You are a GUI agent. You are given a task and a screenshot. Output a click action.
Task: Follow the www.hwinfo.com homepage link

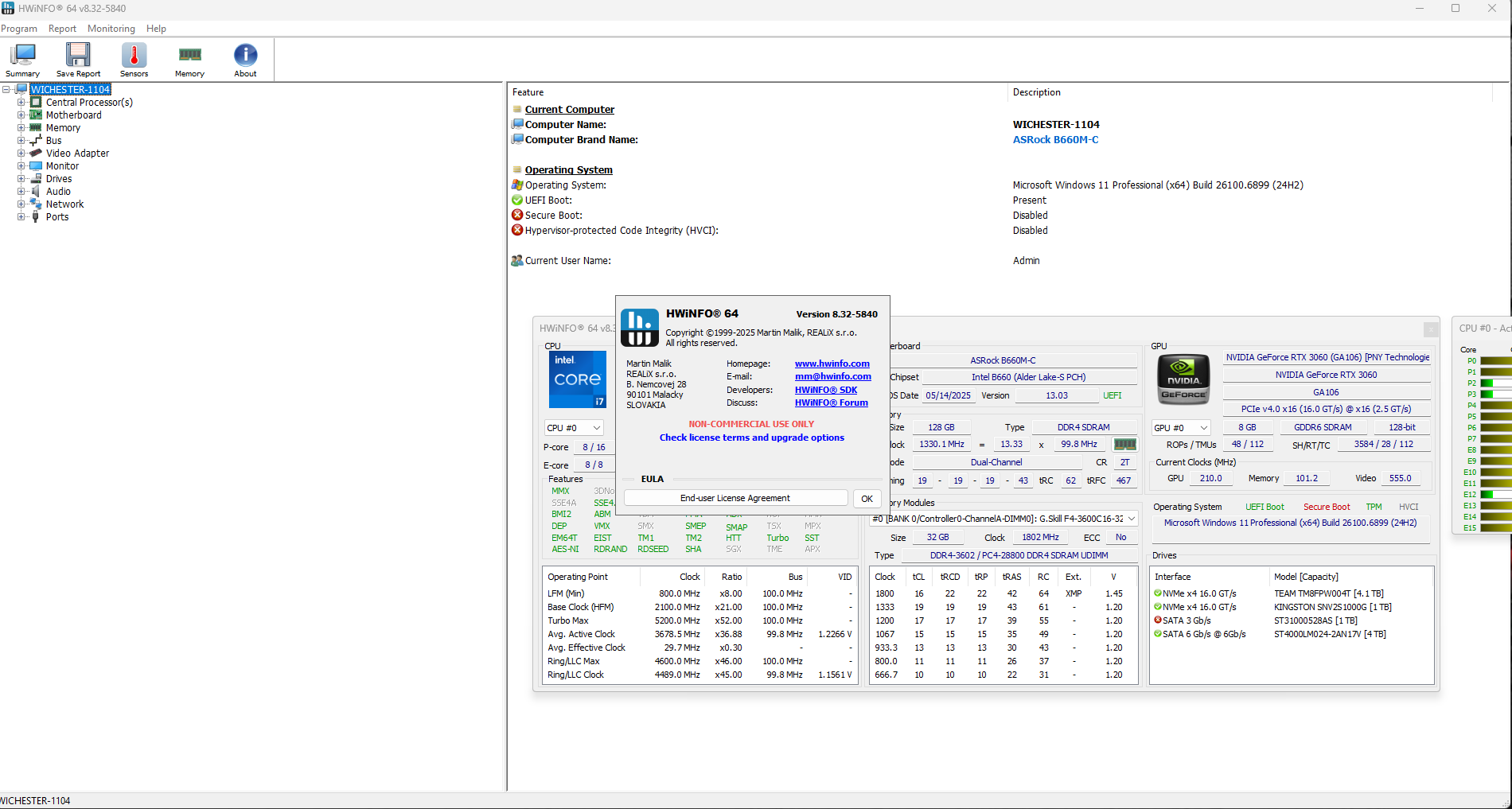pyautogui.click(x=832, y=364)
